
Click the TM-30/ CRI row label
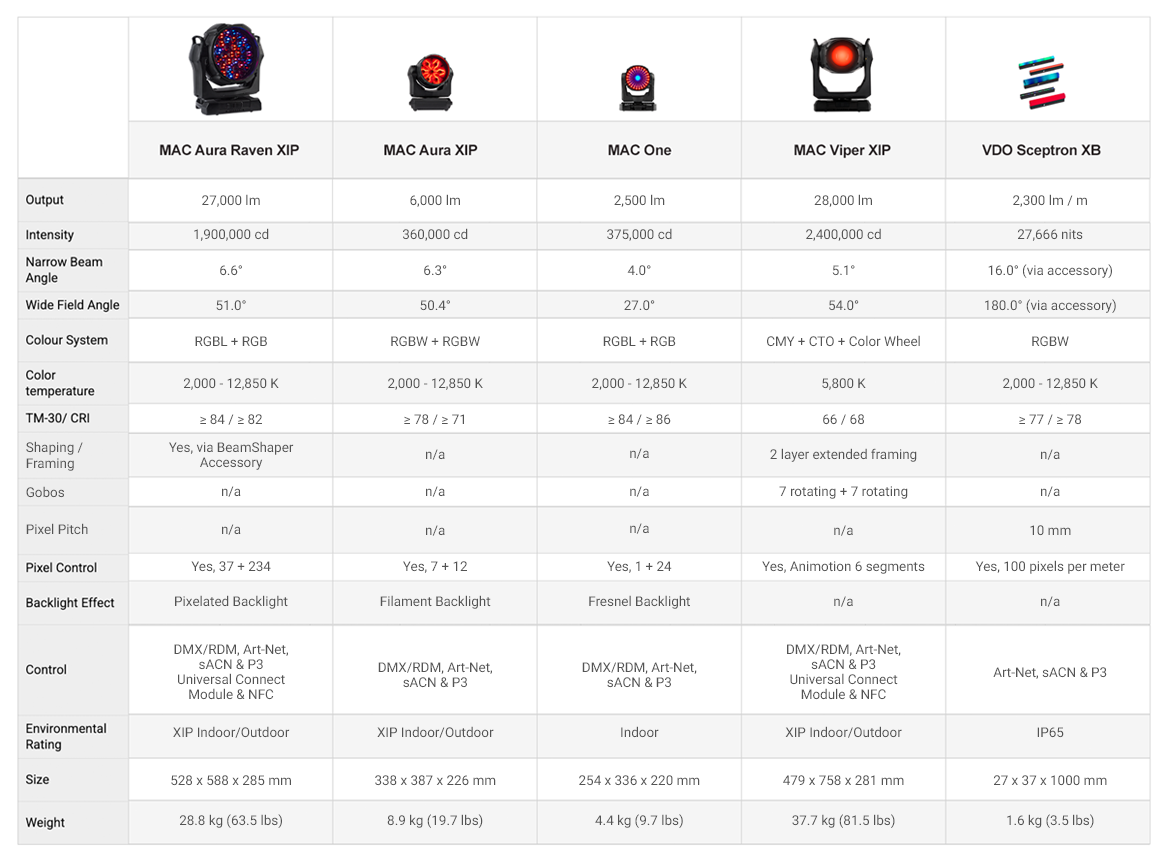point(57,418)
